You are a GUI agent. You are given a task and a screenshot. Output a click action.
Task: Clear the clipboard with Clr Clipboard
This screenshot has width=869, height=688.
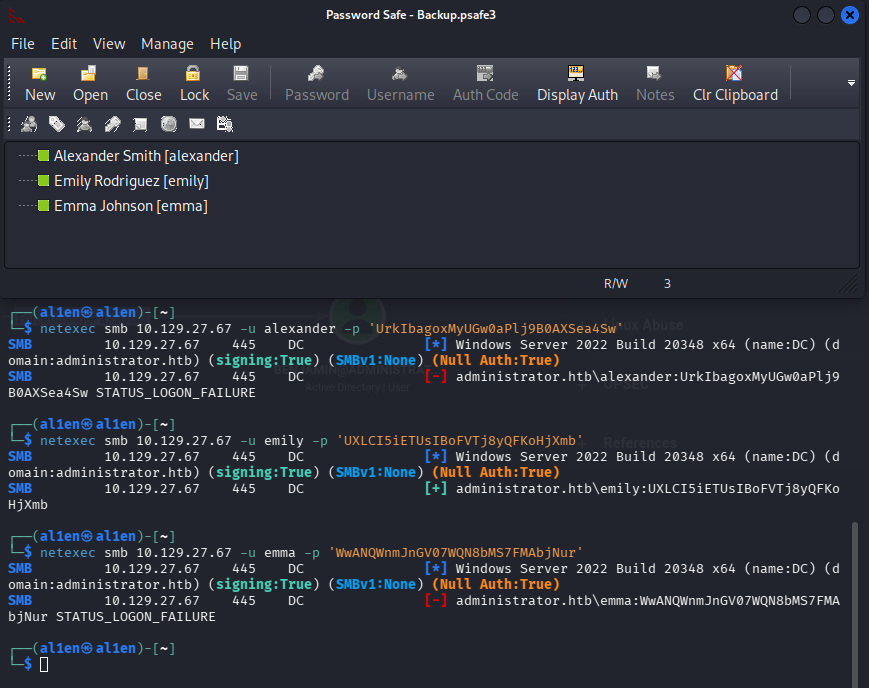pyautogui.click(x=735, y=83)
